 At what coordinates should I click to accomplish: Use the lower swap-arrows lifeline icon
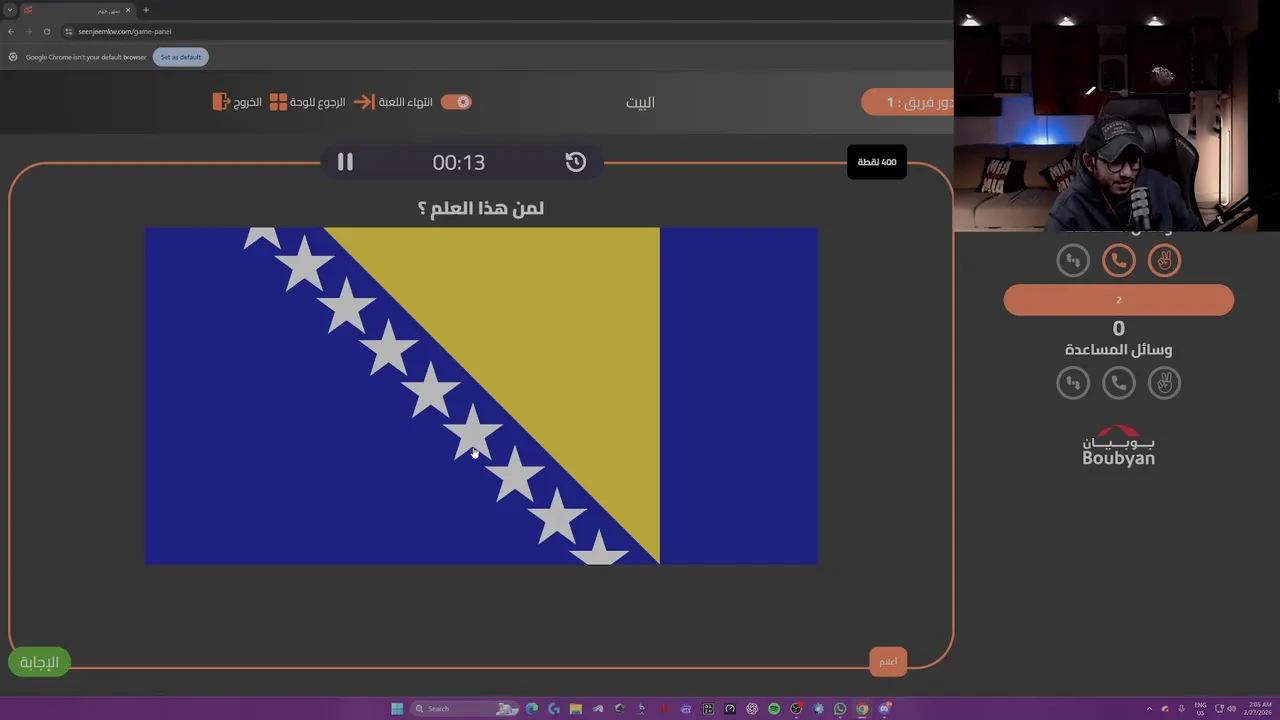point(1073,383)
